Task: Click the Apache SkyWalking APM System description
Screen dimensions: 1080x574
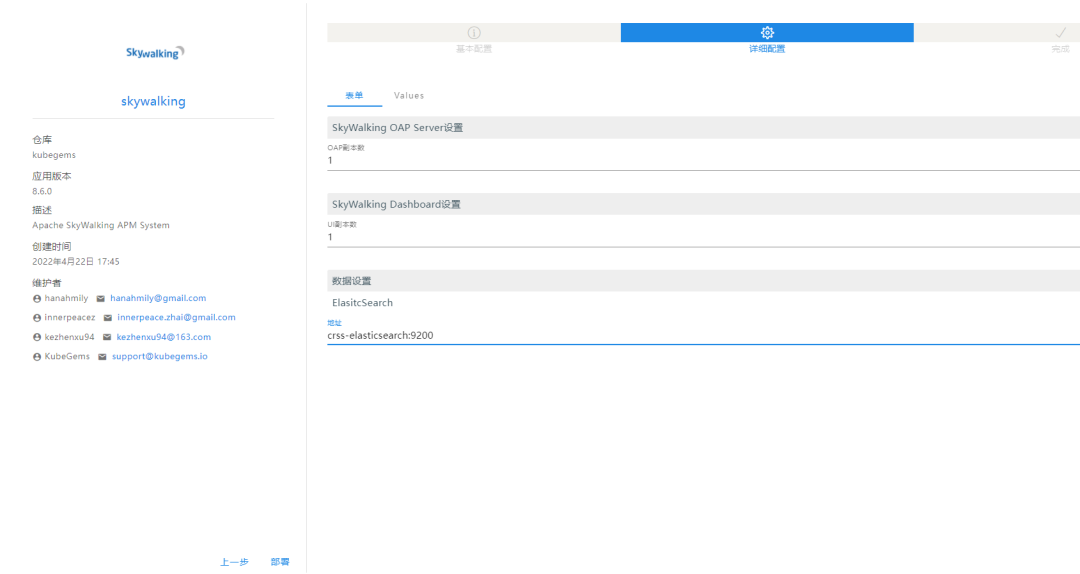Action: (101, 225)
